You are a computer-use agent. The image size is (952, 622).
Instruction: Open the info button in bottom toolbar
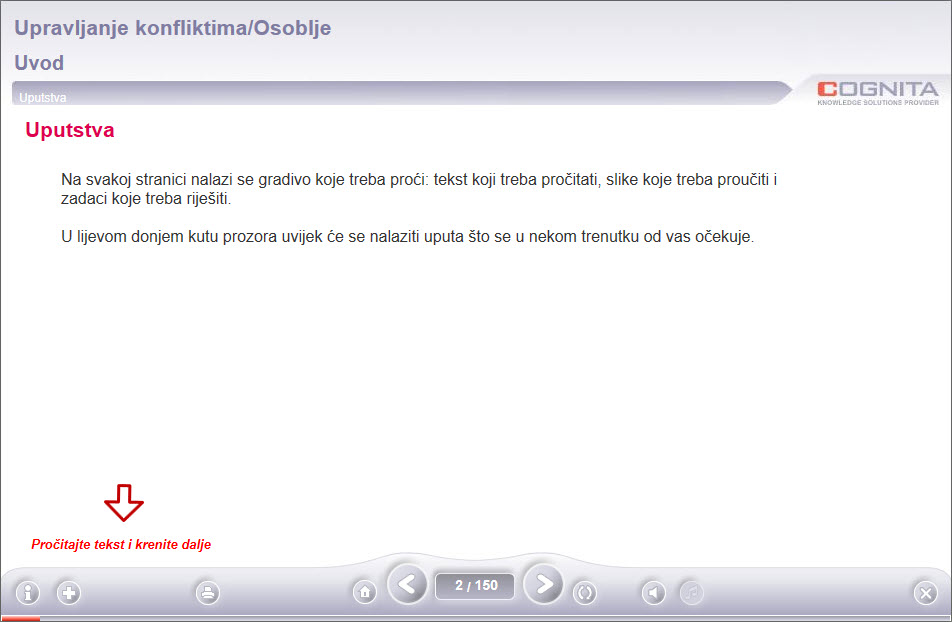coord(27,593)
